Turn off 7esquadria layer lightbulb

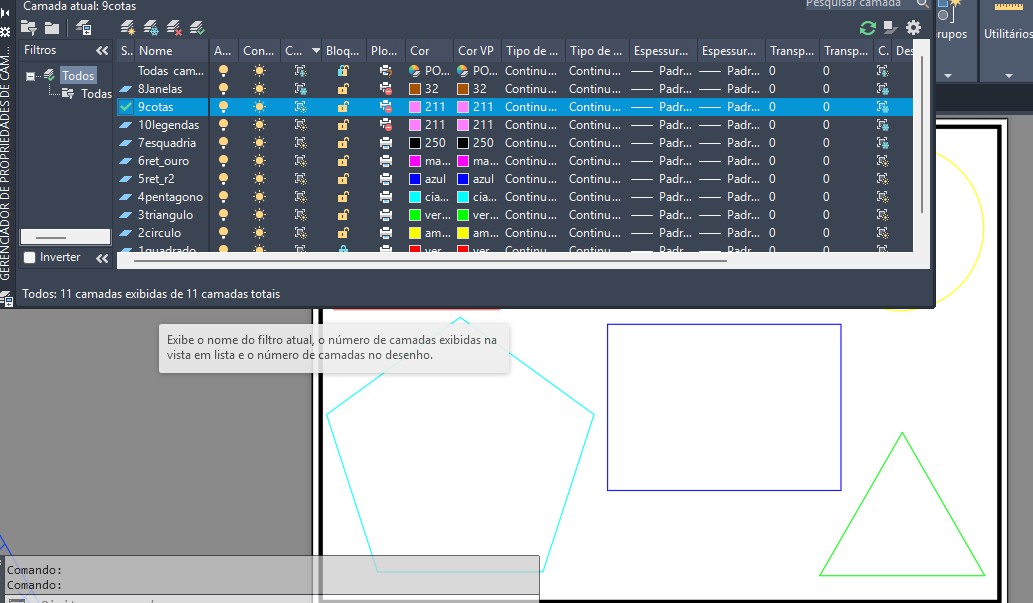(223, 143)
